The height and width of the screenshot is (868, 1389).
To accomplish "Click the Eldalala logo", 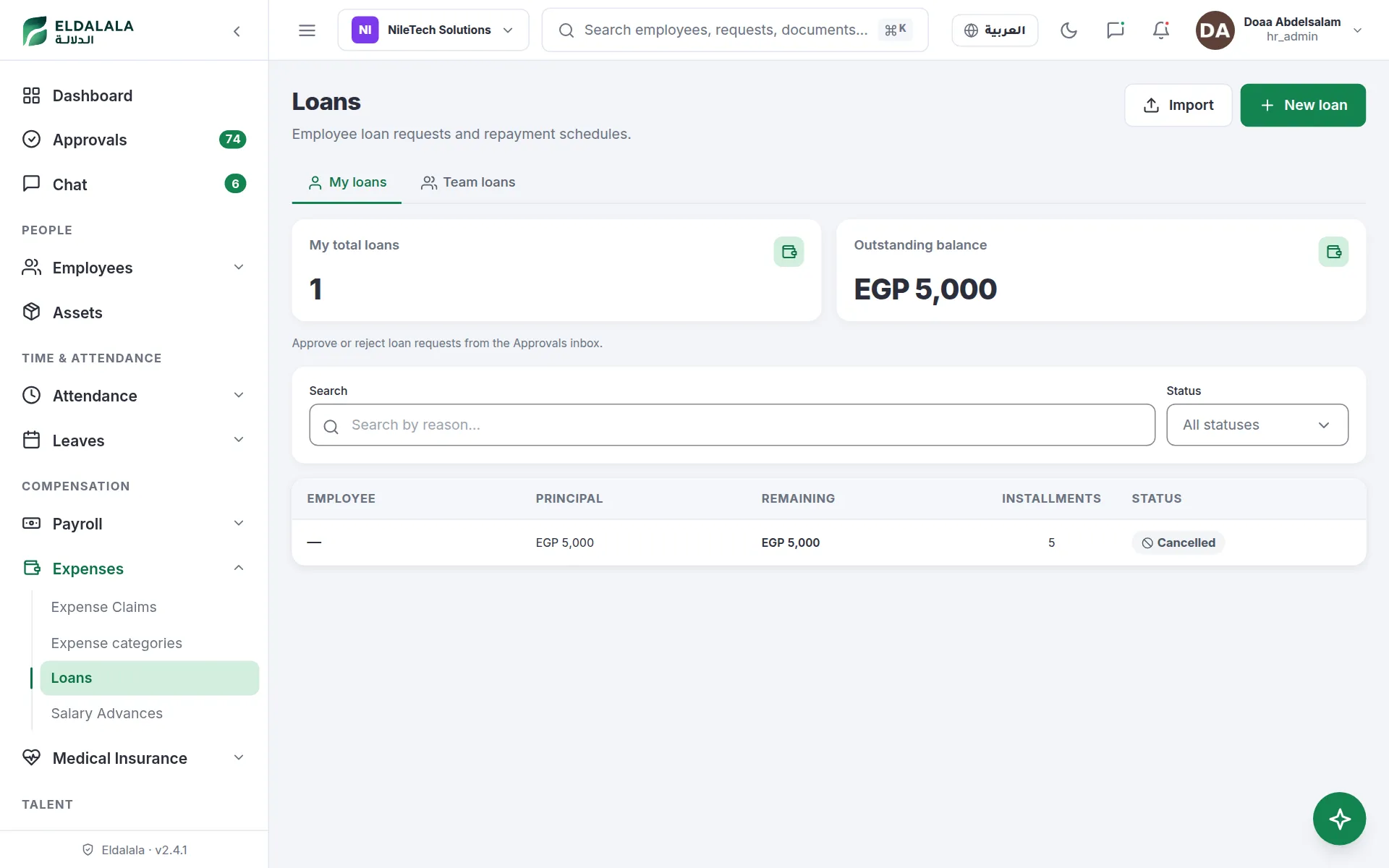I will (78, 31).
